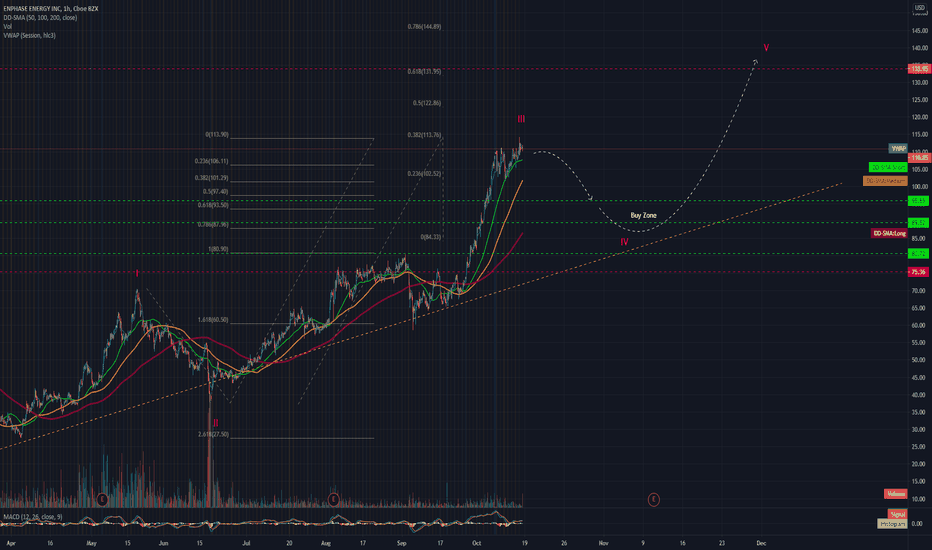Screen dimensions: 932x550
Task: Click the red price tag on top dashed line
Action: (x=919, y=69)
